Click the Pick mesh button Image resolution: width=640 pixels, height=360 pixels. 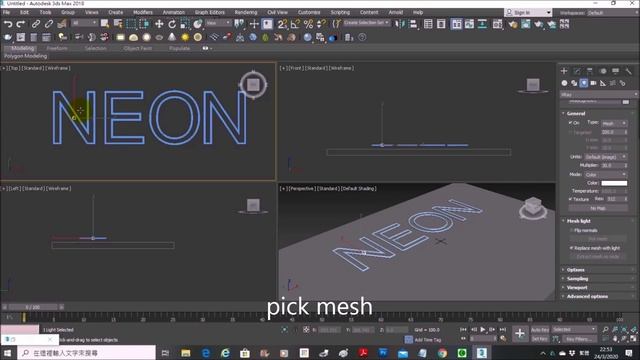click(598, 239)
